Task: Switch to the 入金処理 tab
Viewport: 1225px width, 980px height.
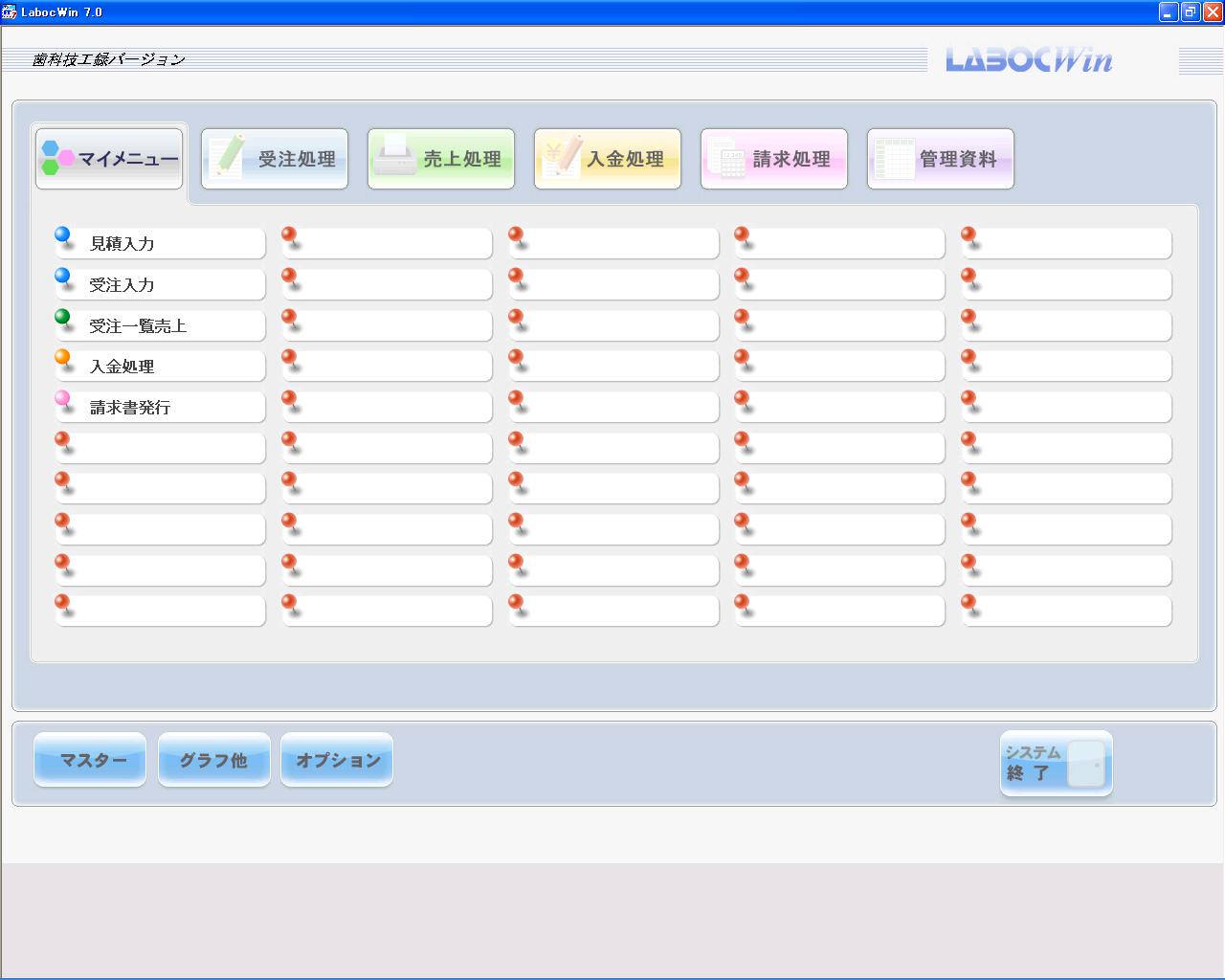Action: pos(608,159)
